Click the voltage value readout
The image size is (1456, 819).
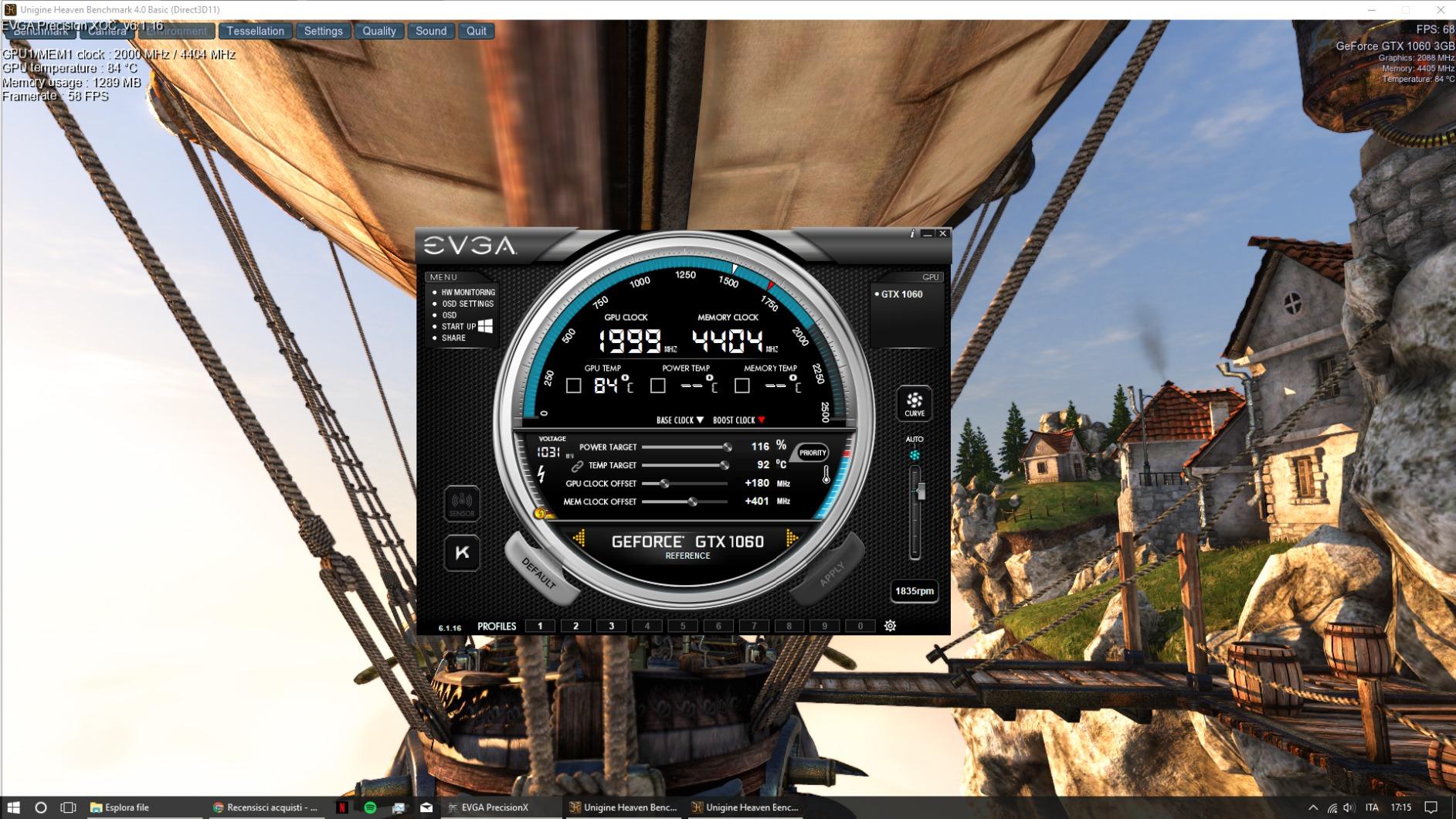(x=548, y=452)
